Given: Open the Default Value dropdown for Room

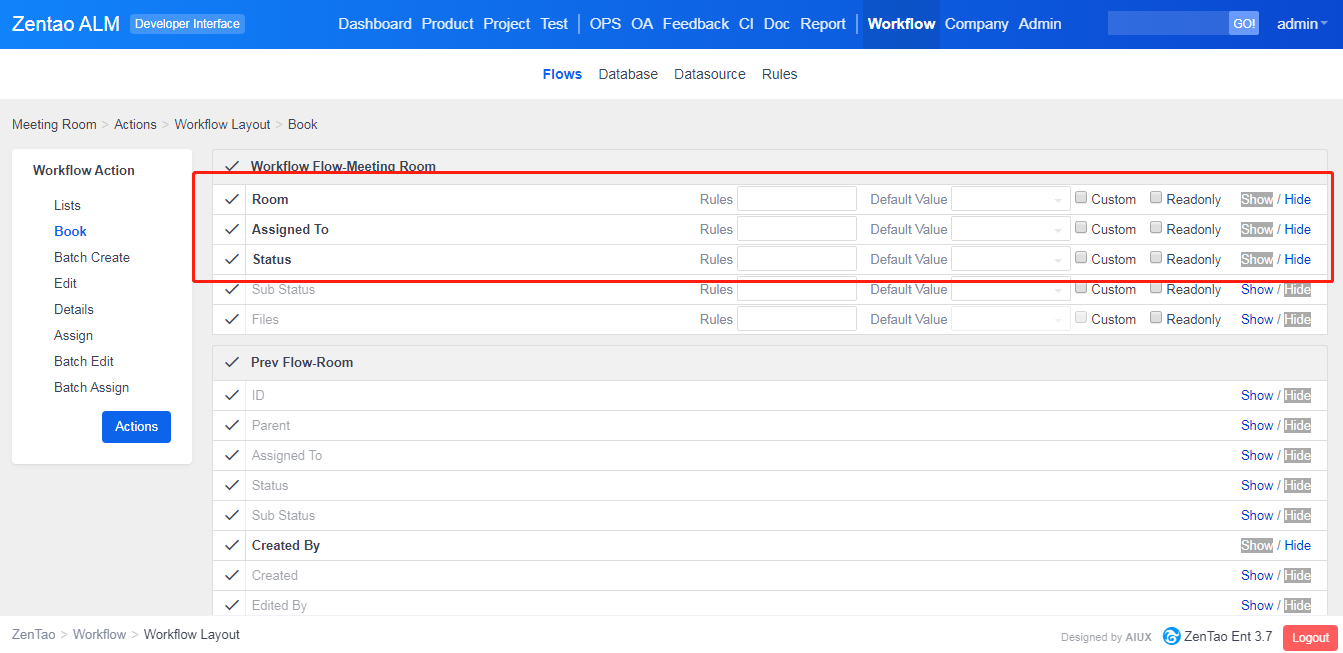Looking at the screenshot, I should (1010, 199).
